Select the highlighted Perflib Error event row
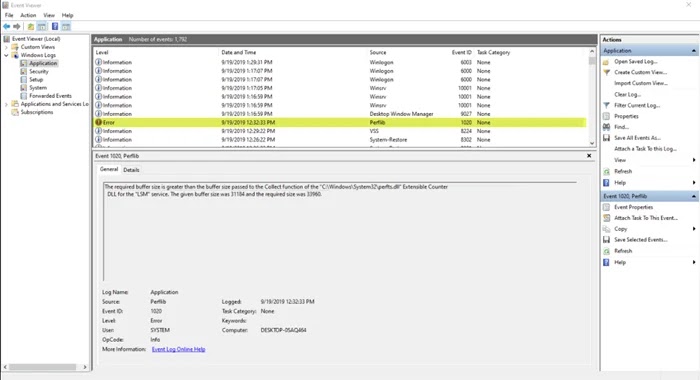Screen dimensions: 700x380 340,122
